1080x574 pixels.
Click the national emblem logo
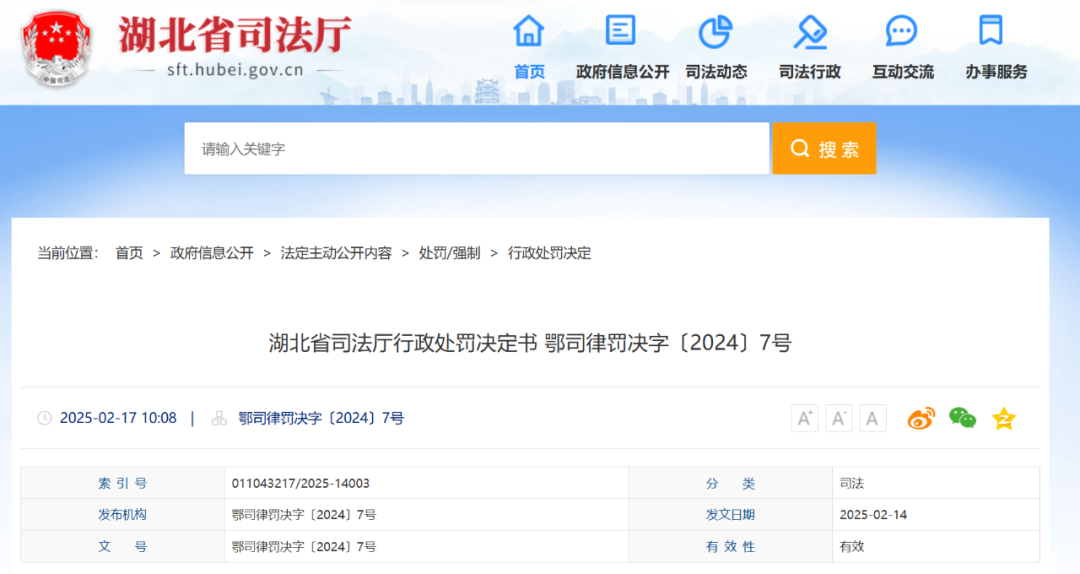click(x=56, y=48)
